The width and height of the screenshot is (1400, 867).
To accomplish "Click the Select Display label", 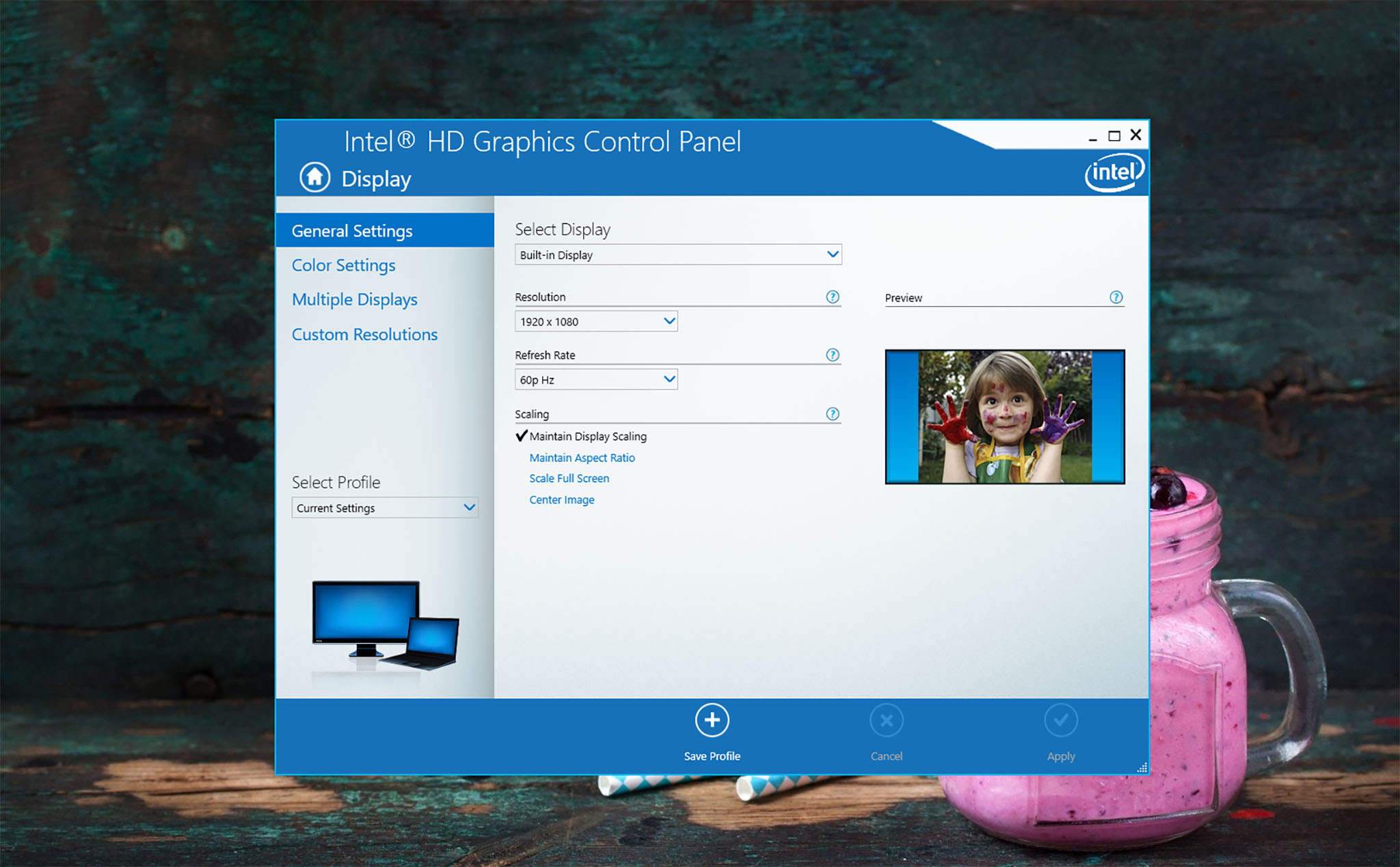I will [x=563, y=230].
